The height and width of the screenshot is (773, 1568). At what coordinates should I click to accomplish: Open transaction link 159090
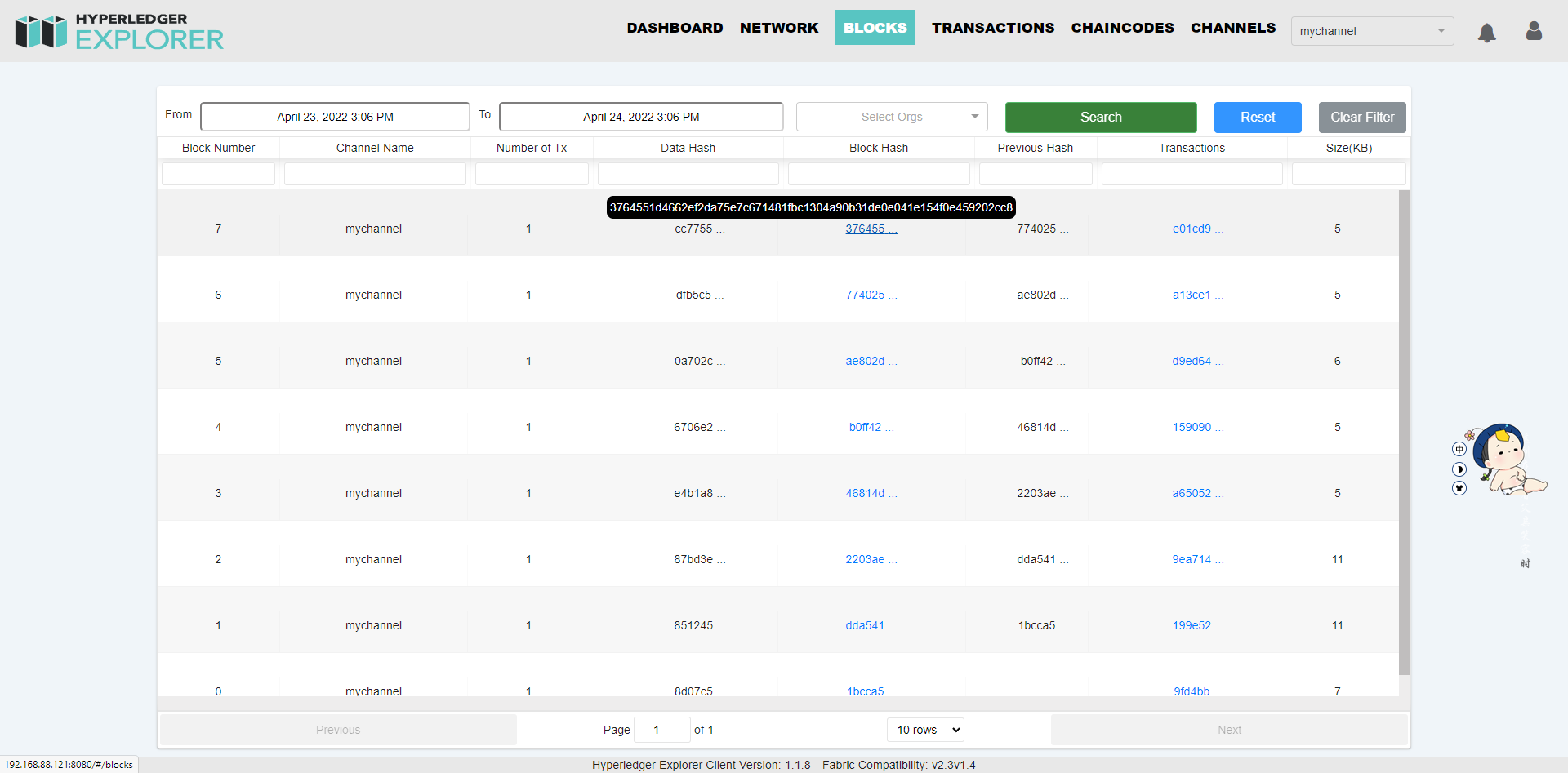click(x=1198, y=427)
